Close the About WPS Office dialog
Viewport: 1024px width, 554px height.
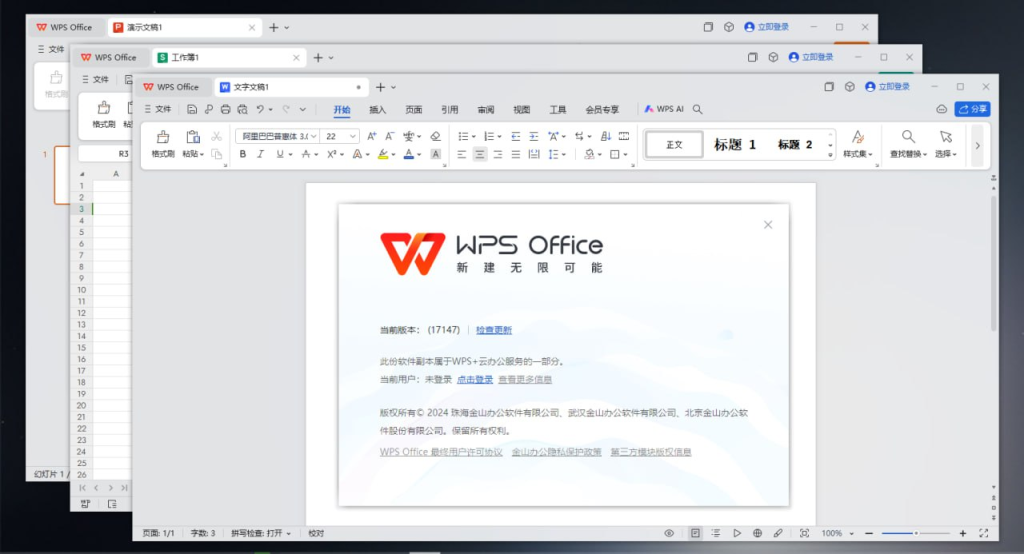coord(768,225)
